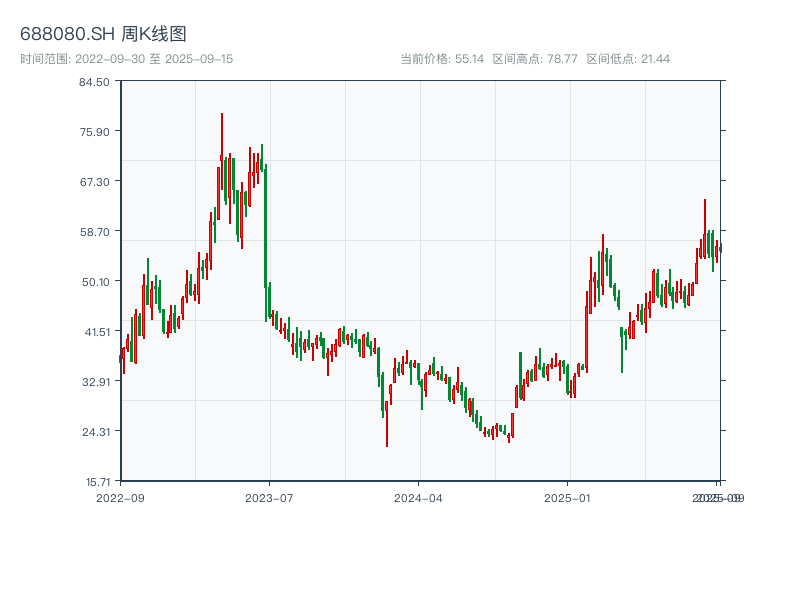Click the tall red candle after 2025-01 rally start

(587, 332)
